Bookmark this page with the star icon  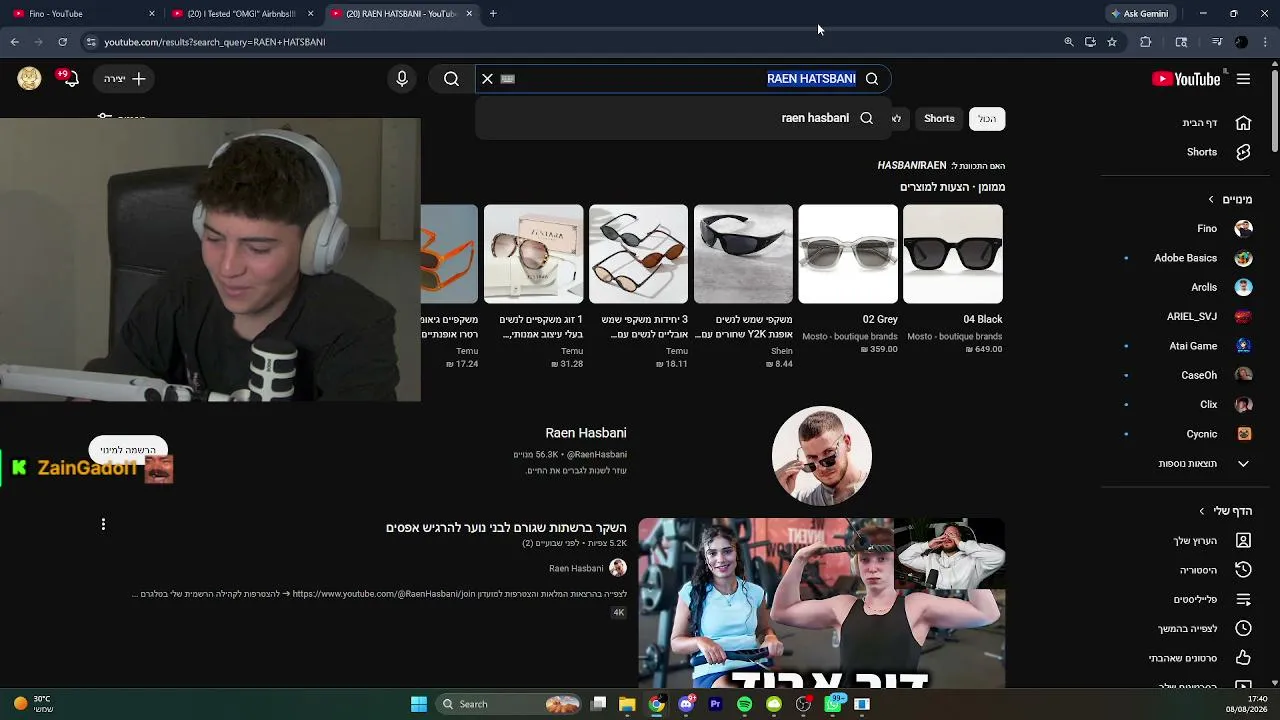1112,42
